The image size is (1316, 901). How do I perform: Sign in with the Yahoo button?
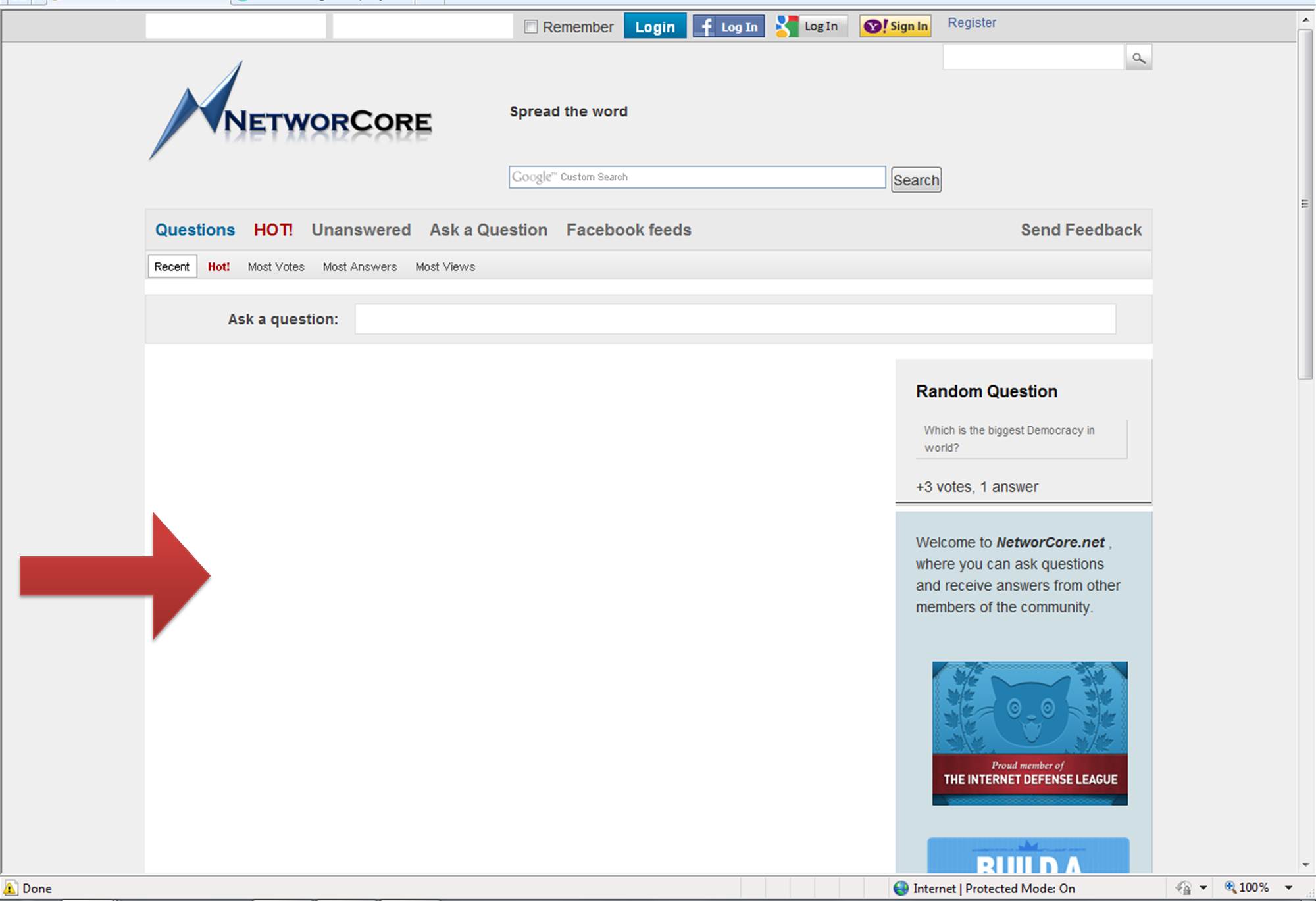(x=895, y=26)
